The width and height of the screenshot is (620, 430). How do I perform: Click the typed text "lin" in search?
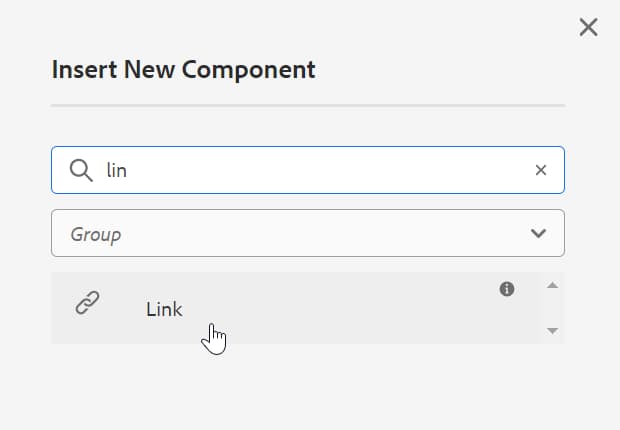(x=117, y=170)
